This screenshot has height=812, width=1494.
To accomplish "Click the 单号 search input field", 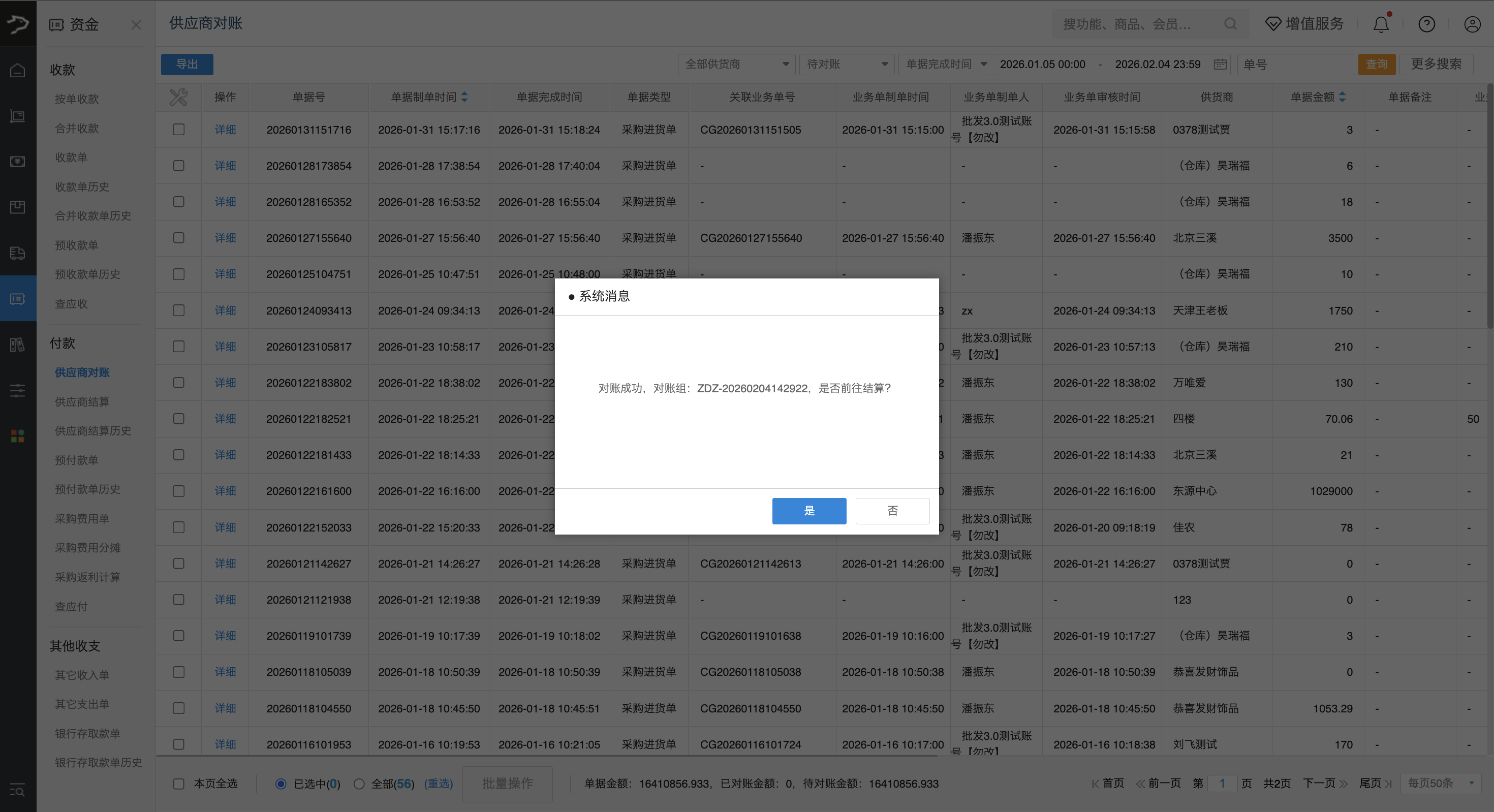I will [x=1294, y=65].
